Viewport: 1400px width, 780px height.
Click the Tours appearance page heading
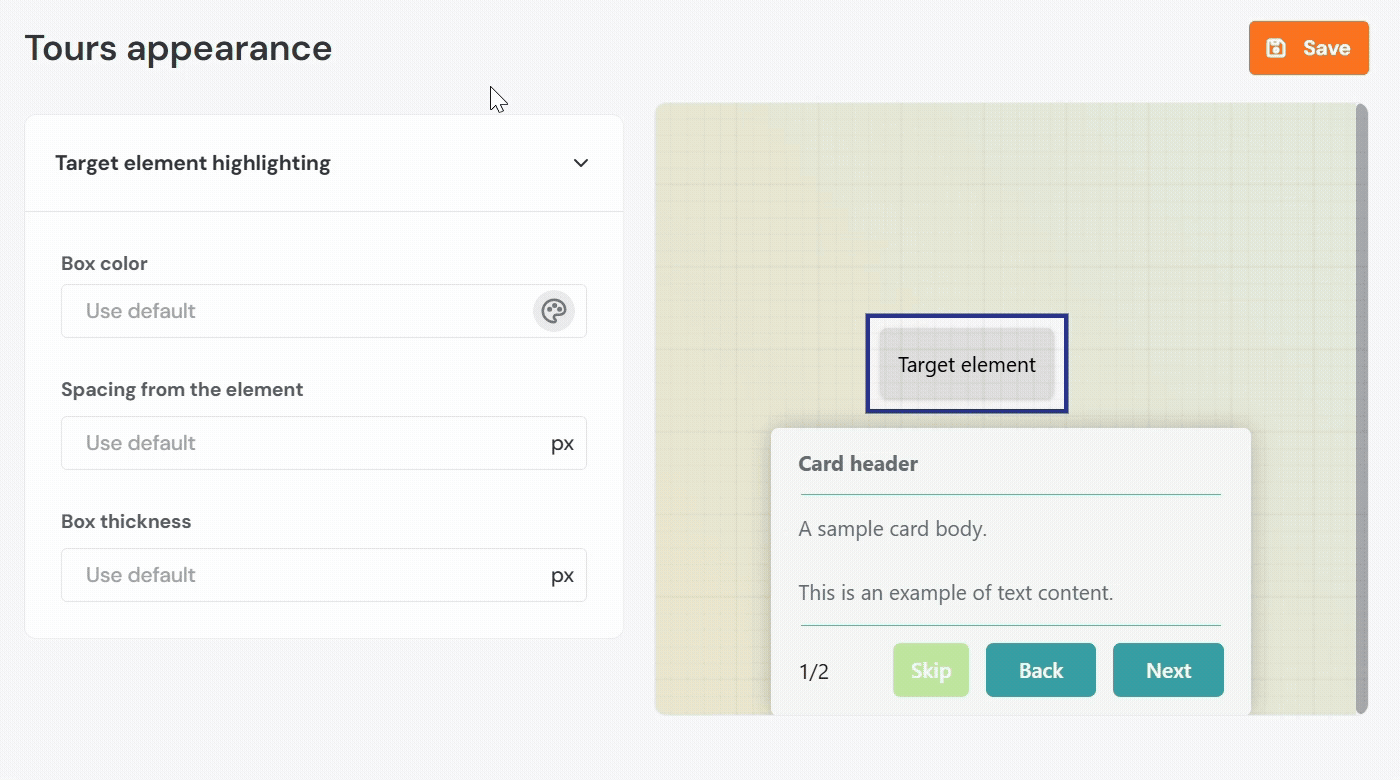pos(178,48)
